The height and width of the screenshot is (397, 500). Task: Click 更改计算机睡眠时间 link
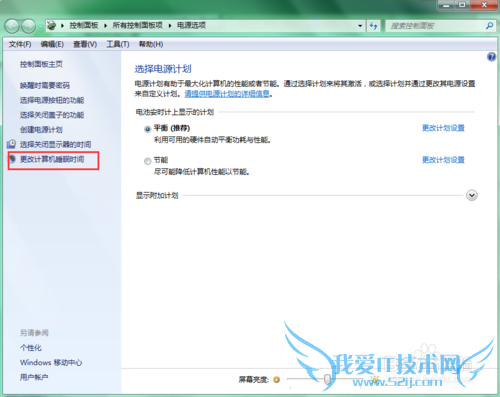pos(52,159)
